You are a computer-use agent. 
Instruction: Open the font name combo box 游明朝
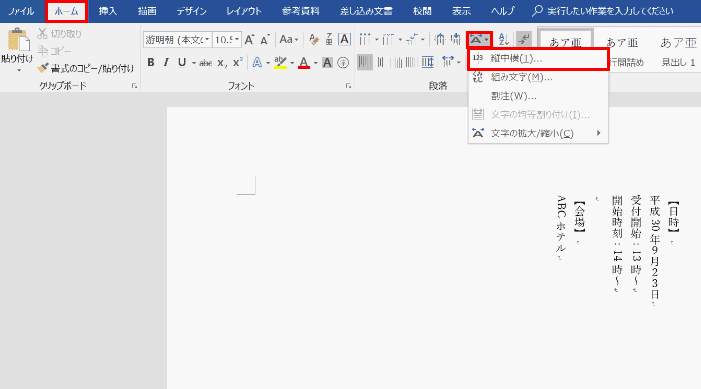[177, 40]
